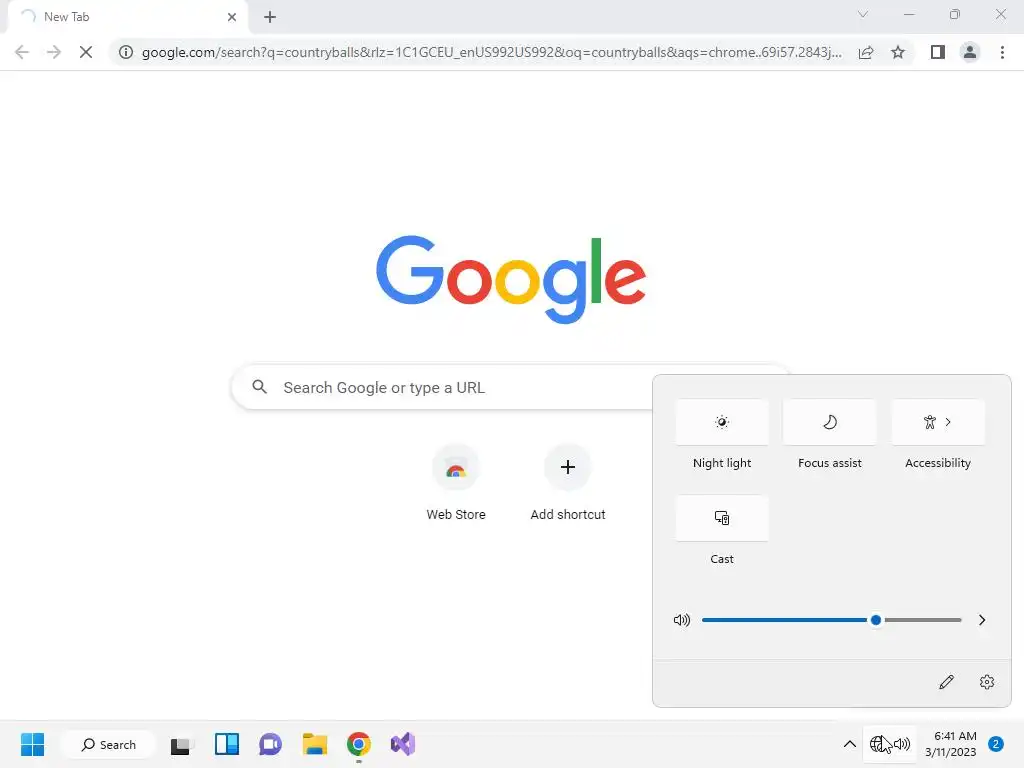Open Task View on the taskbar
The height and width of the screenshot is (768, 1024).
point(182,744)
